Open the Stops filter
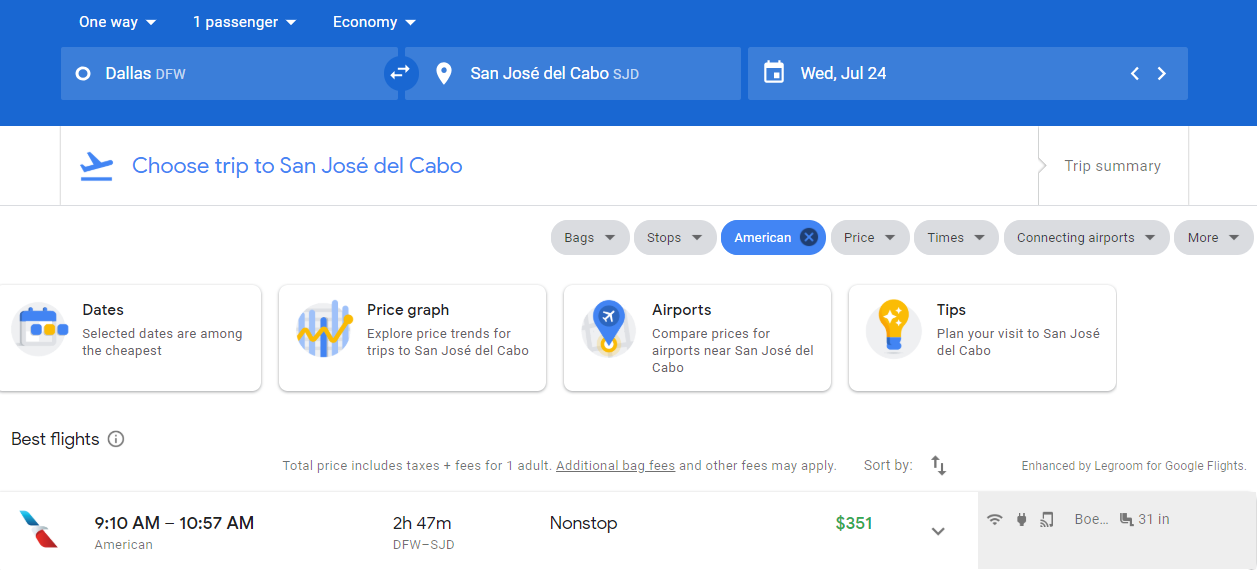 [x=674, y=237]
